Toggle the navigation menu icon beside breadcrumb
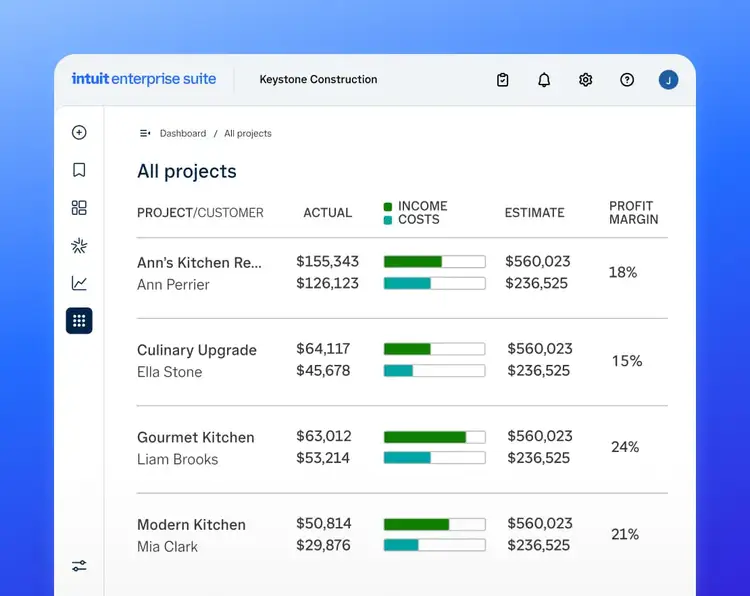Viewport: 750px width, 596px height. [x=145, y=133]
